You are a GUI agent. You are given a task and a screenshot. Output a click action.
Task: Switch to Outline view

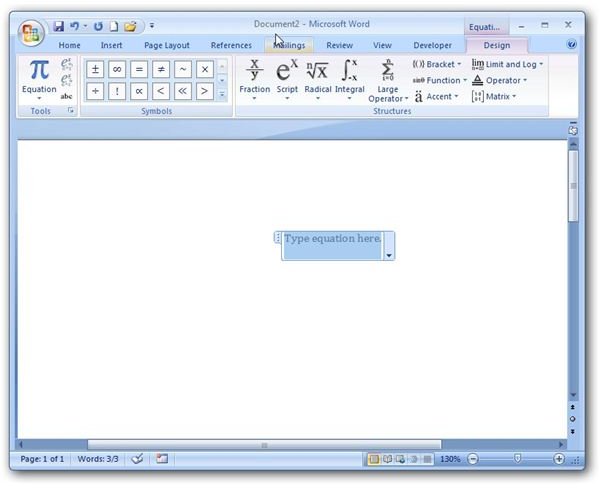pos(414,459)
